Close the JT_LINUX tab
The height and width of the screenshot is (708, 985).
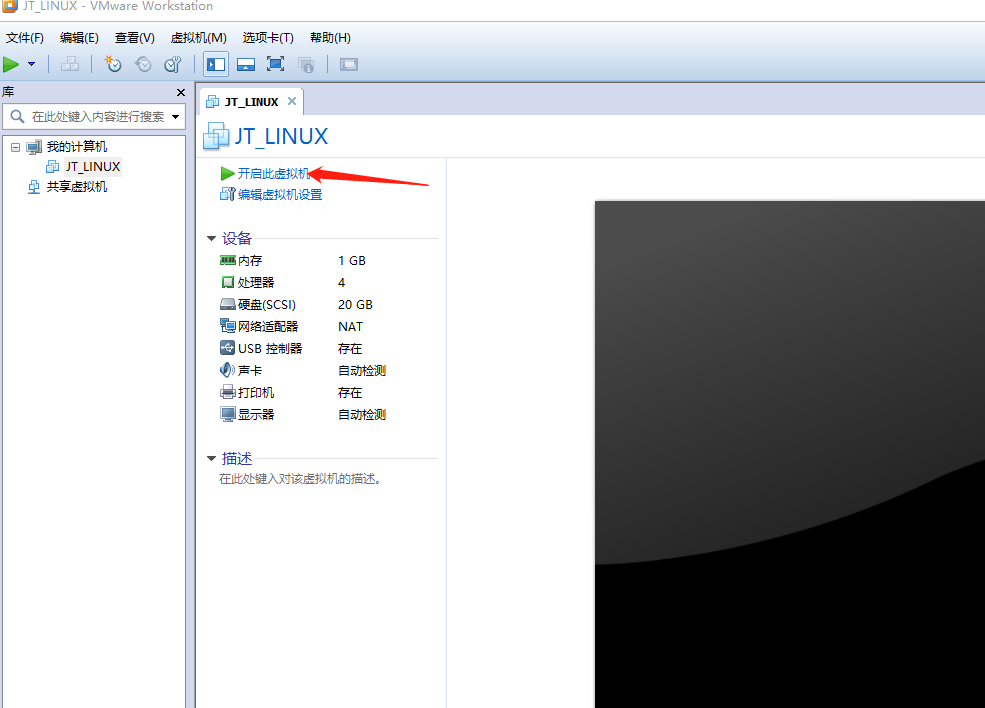pos(292,101)
